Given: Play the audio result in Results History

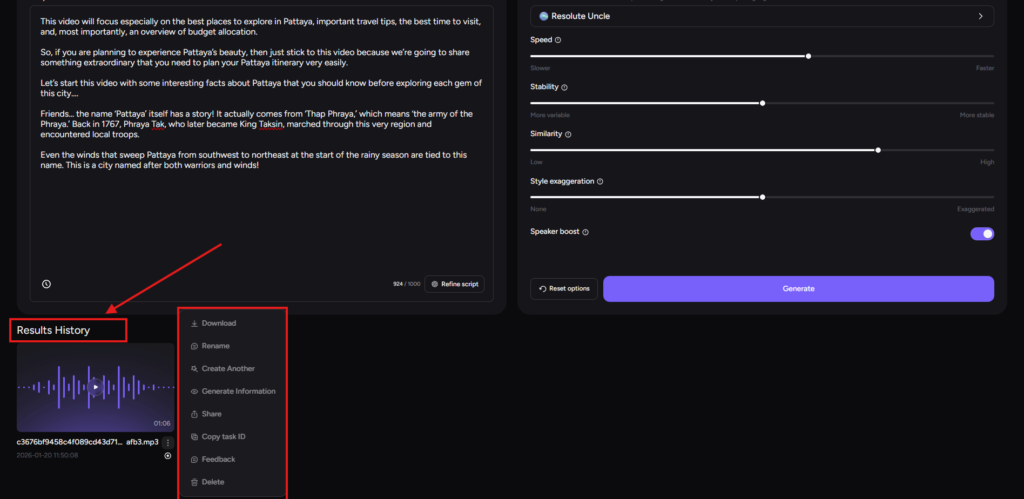Looking at the screenshot, I should [95, 387].
